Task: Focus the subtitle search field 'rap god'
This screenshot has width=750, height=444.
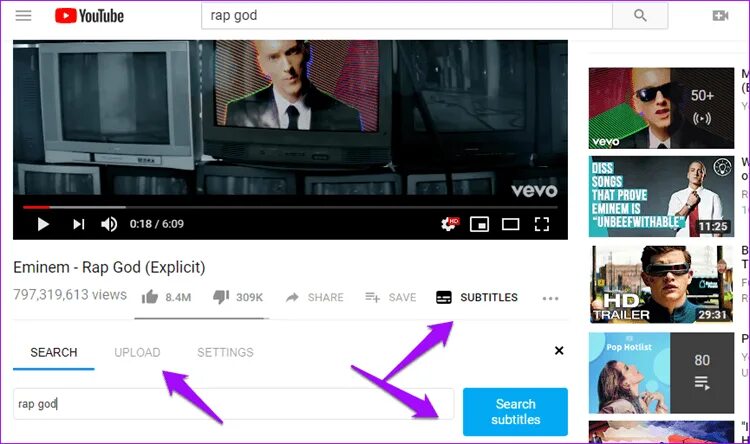Action: [233, 404]
